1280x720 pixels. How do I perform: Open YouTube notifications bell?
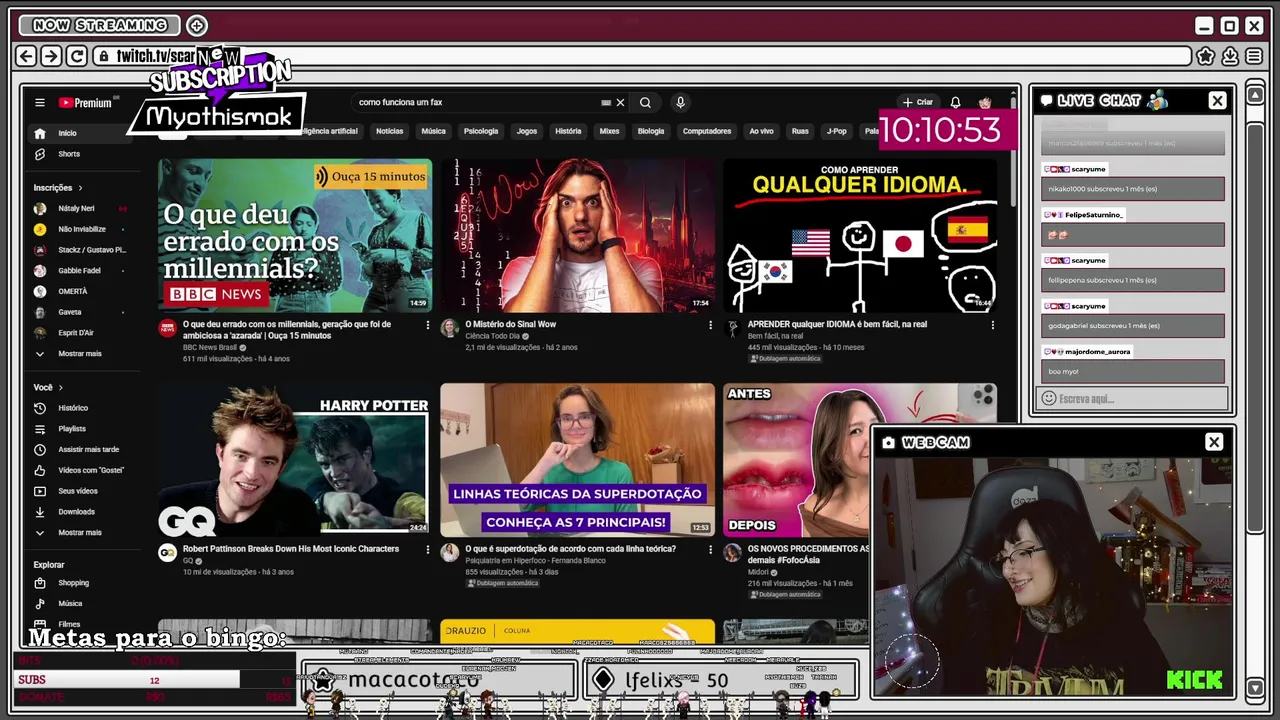[x=955, y=102]
